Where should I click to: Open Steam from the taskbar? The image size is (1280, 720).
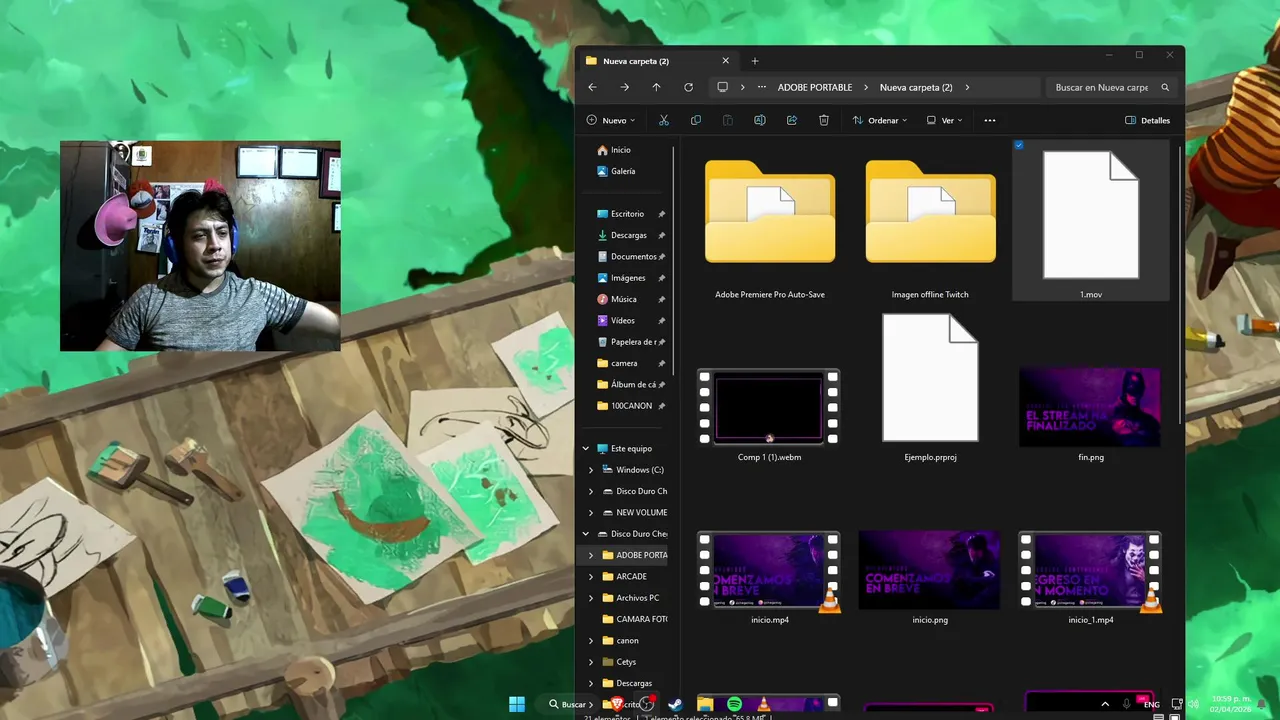(x=675, y=705)
